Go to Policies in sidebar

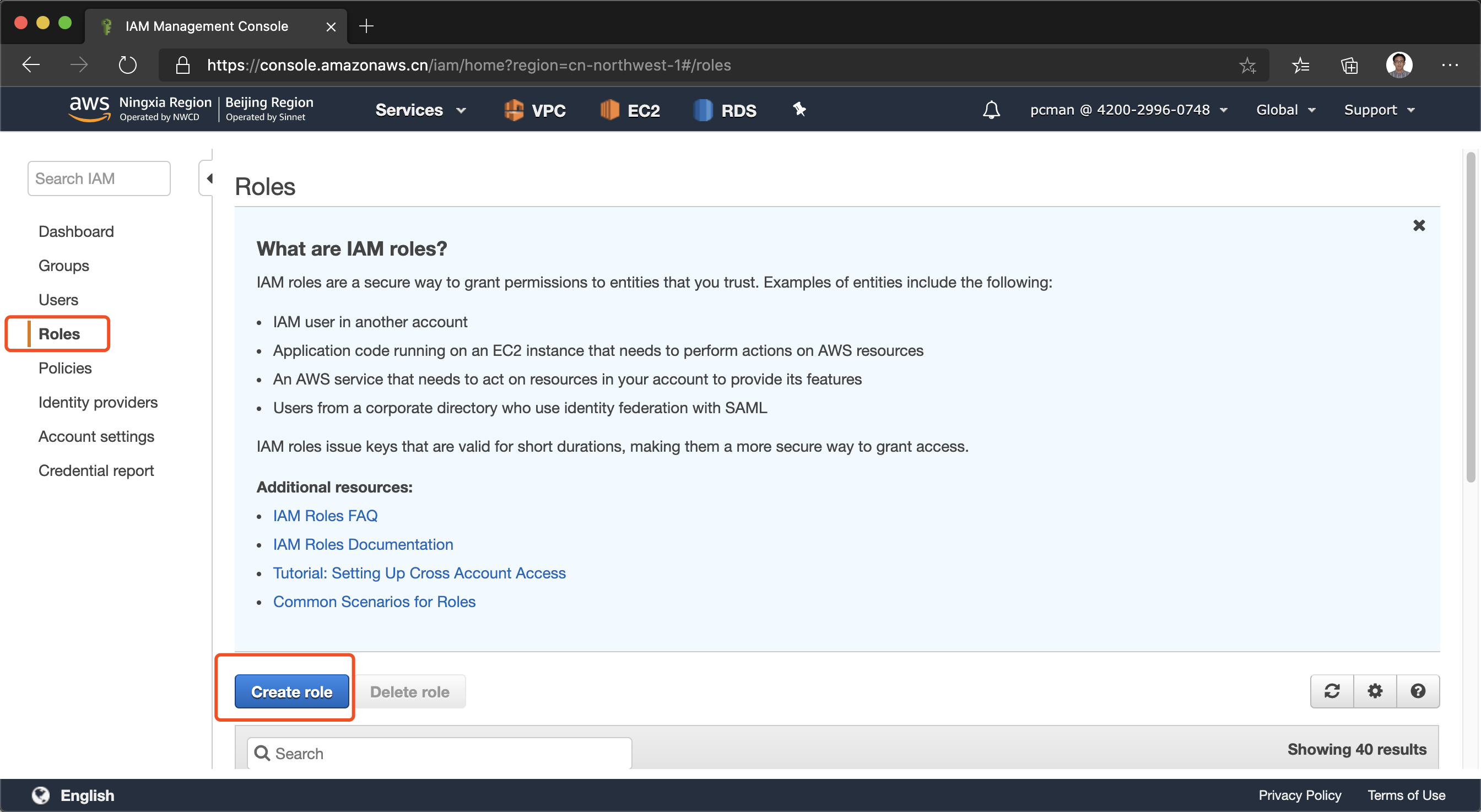pos(65,368)
